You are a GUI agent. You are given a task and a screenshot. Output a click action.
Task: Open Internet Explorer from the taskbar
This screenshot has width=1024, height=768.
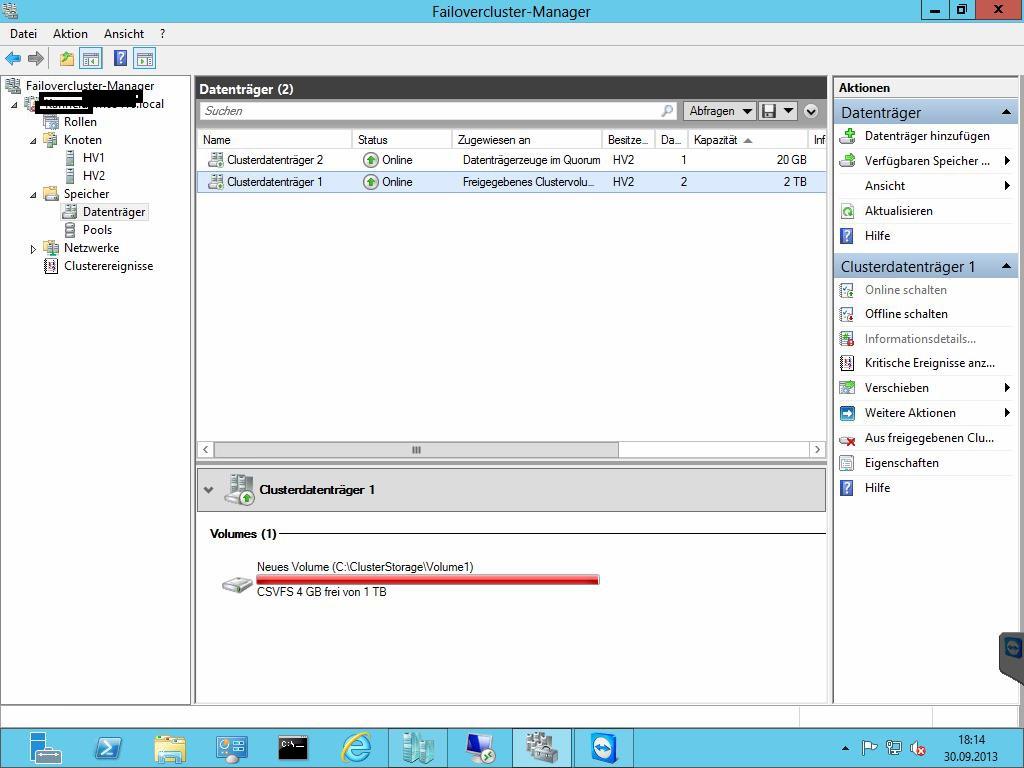[357, 748]
